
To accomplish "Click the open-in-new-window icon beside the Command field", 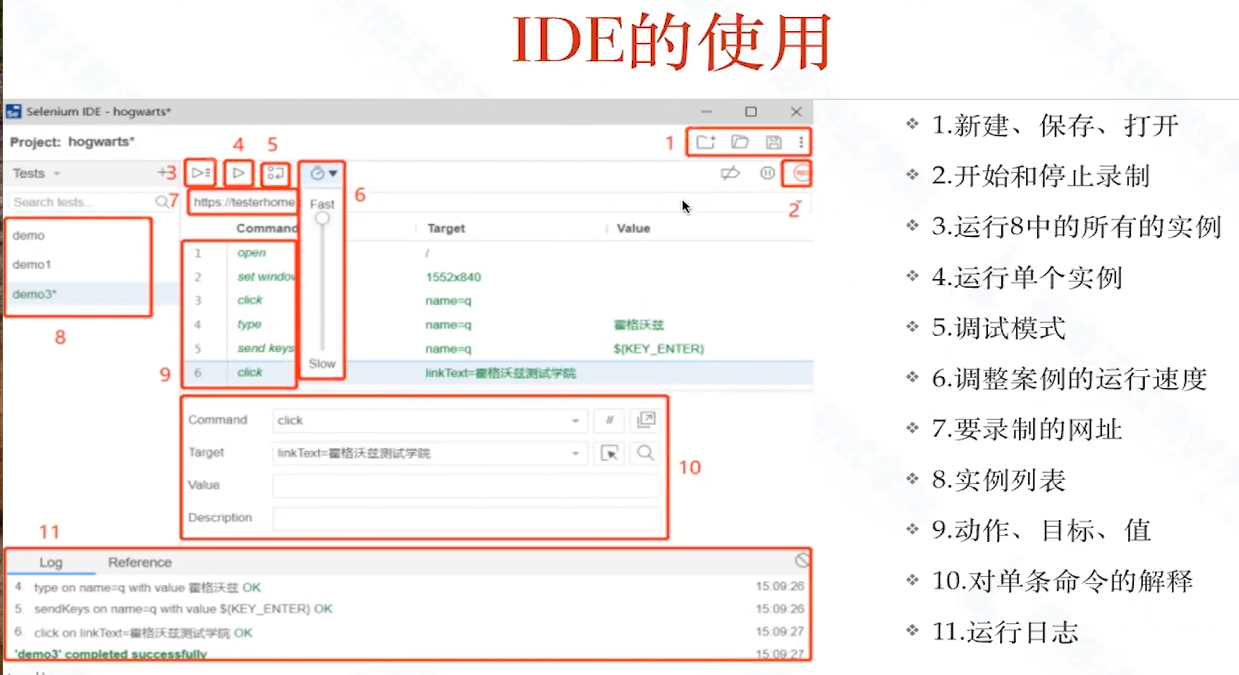I will 645,420.
